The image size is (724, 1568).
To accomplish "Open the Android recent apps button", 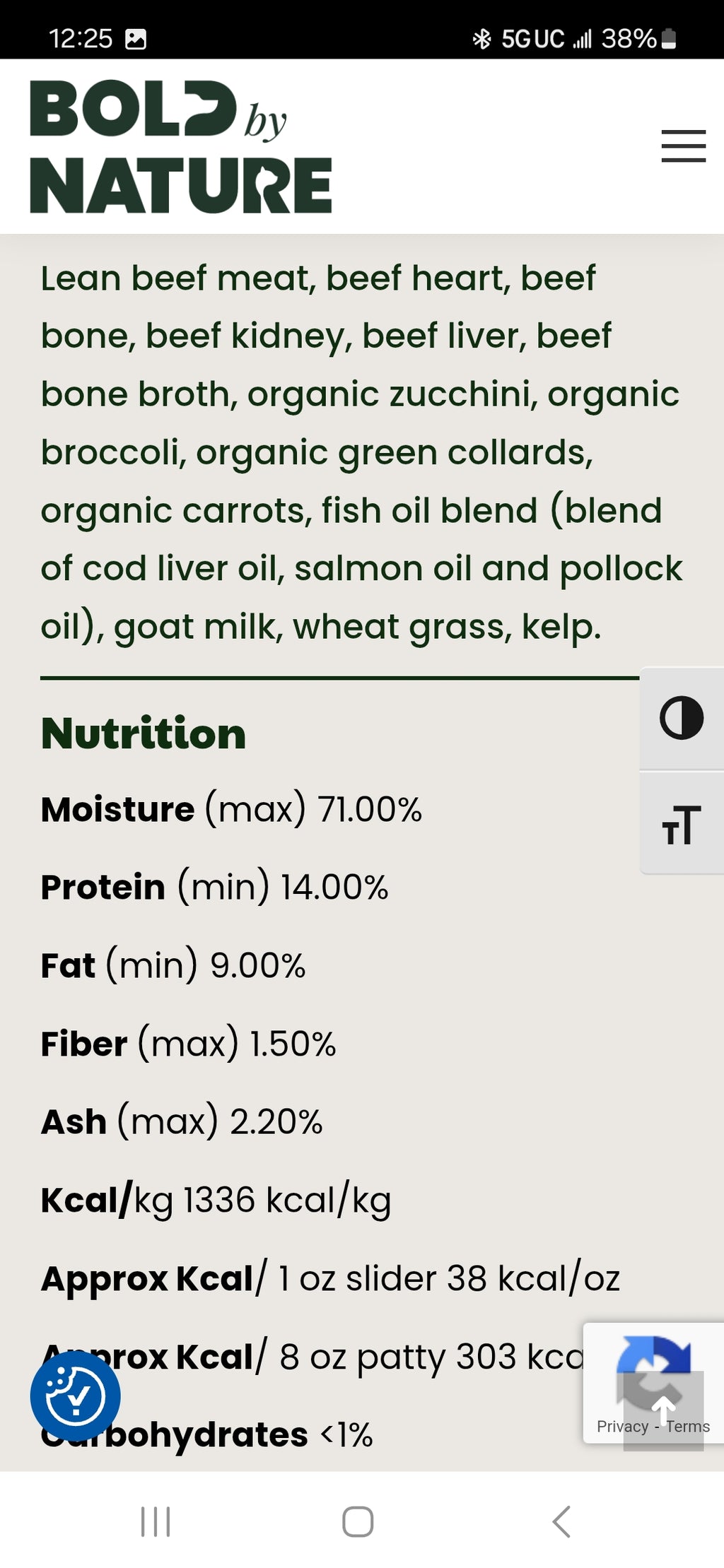I will point(156,1521).
